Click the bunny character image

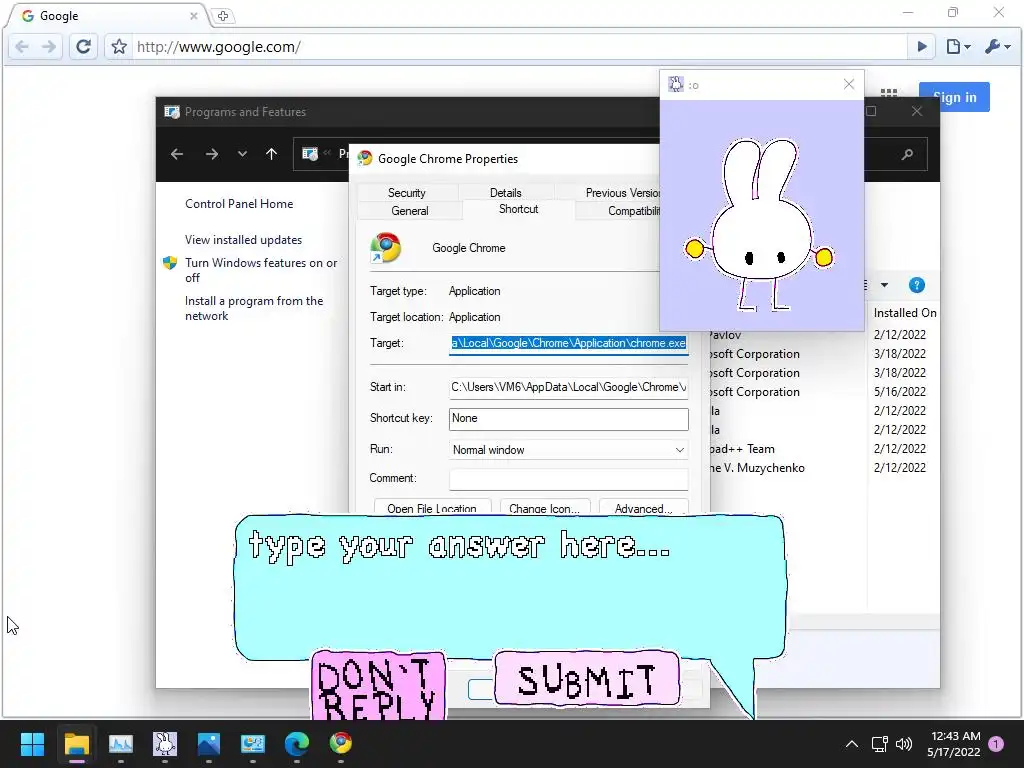(760, 224)
